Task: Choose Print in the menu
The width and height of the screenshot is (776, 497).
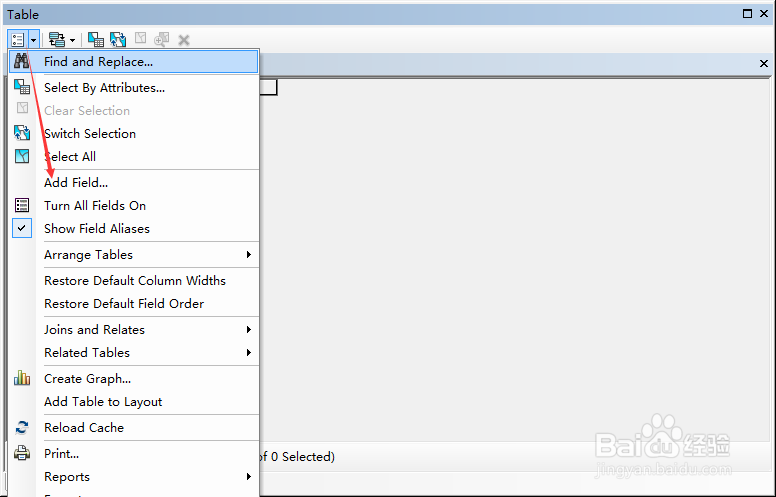Action: tap(134, 454)
